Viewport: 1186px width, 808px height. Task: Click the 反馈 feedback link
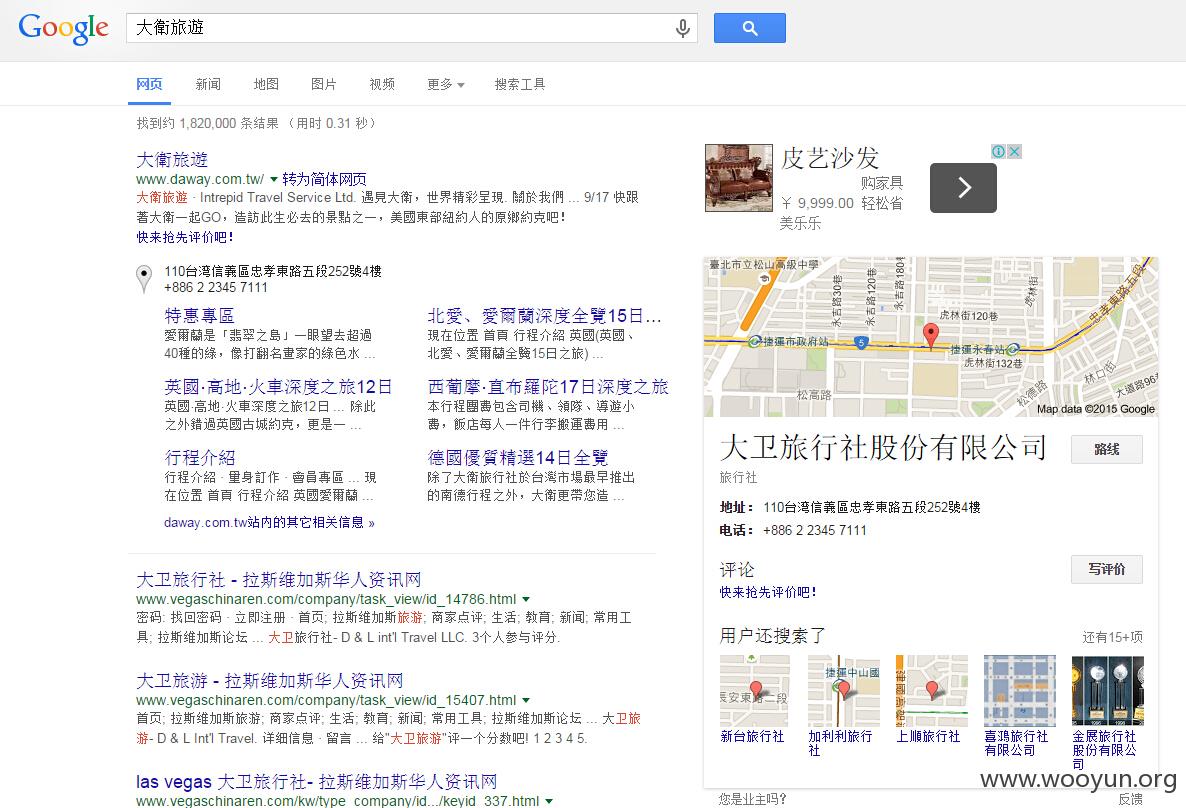point(1130,799)
